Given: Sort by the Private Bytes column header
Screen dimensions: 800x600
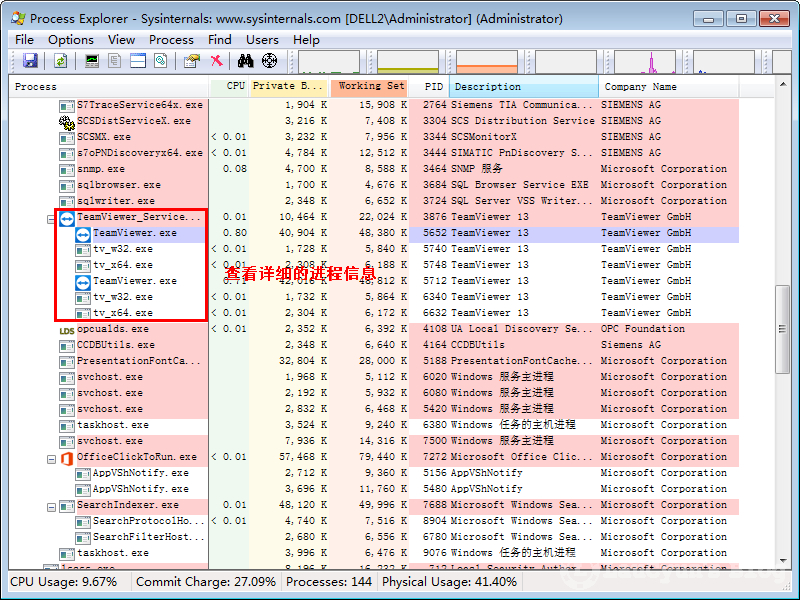Looking at the screenshot, I should click(x=288, y=86).
